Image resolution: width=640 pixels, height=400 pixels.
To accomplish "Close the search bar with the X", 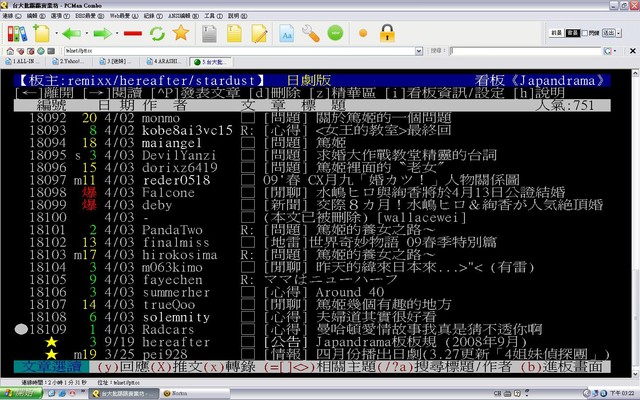I will click(633, 51).
